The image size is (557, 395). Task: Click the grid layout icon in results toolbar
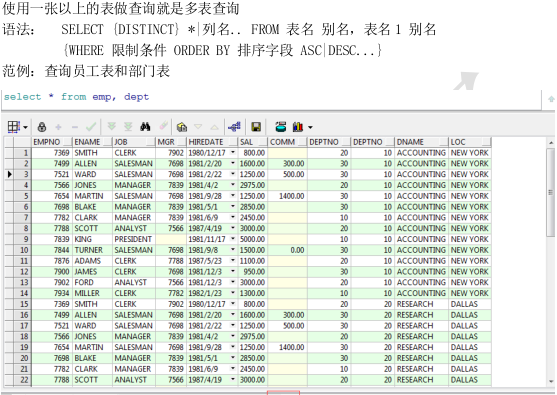click(x=13, y=127)
